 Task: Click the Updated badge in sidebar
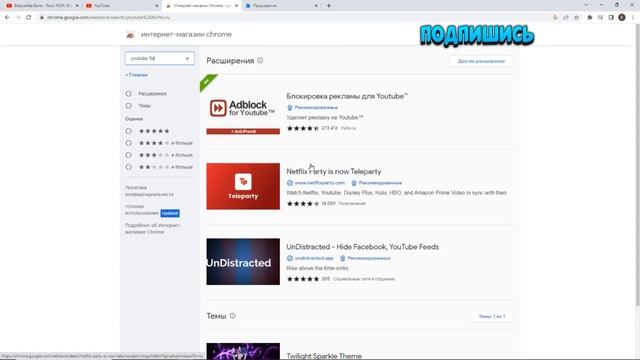(170, 213)
